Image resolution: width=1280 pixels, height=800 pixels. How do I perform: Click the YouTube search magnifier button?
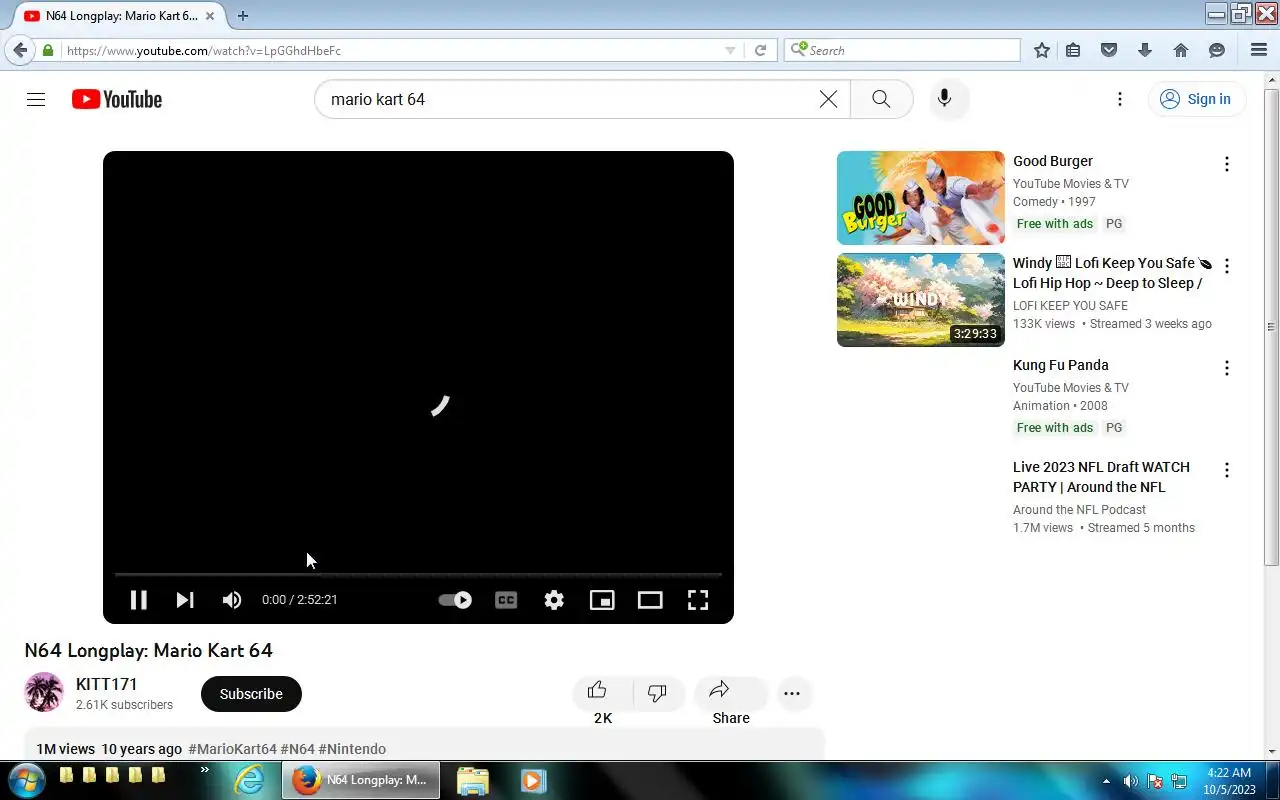click(881, 99)
